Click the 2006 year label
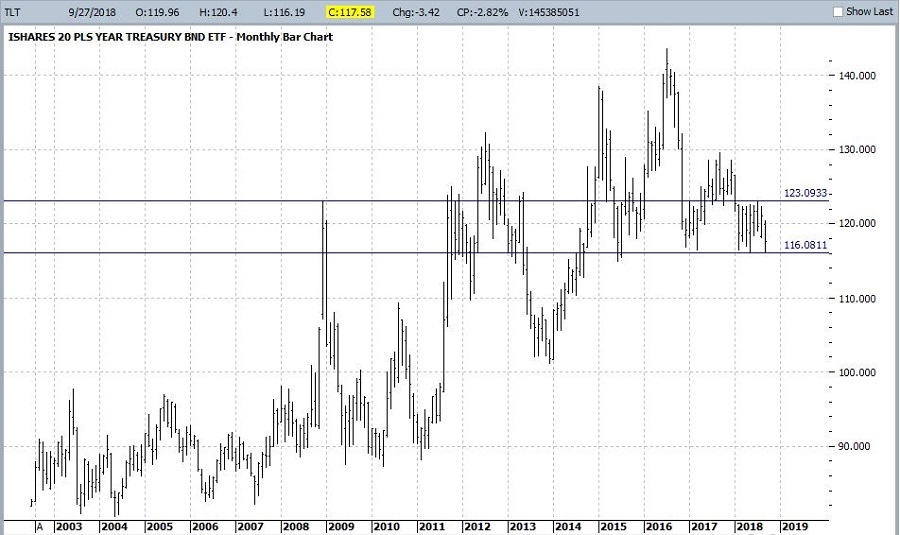The width and height of the screenshot is (900, 535). click(x=205, y=527)
